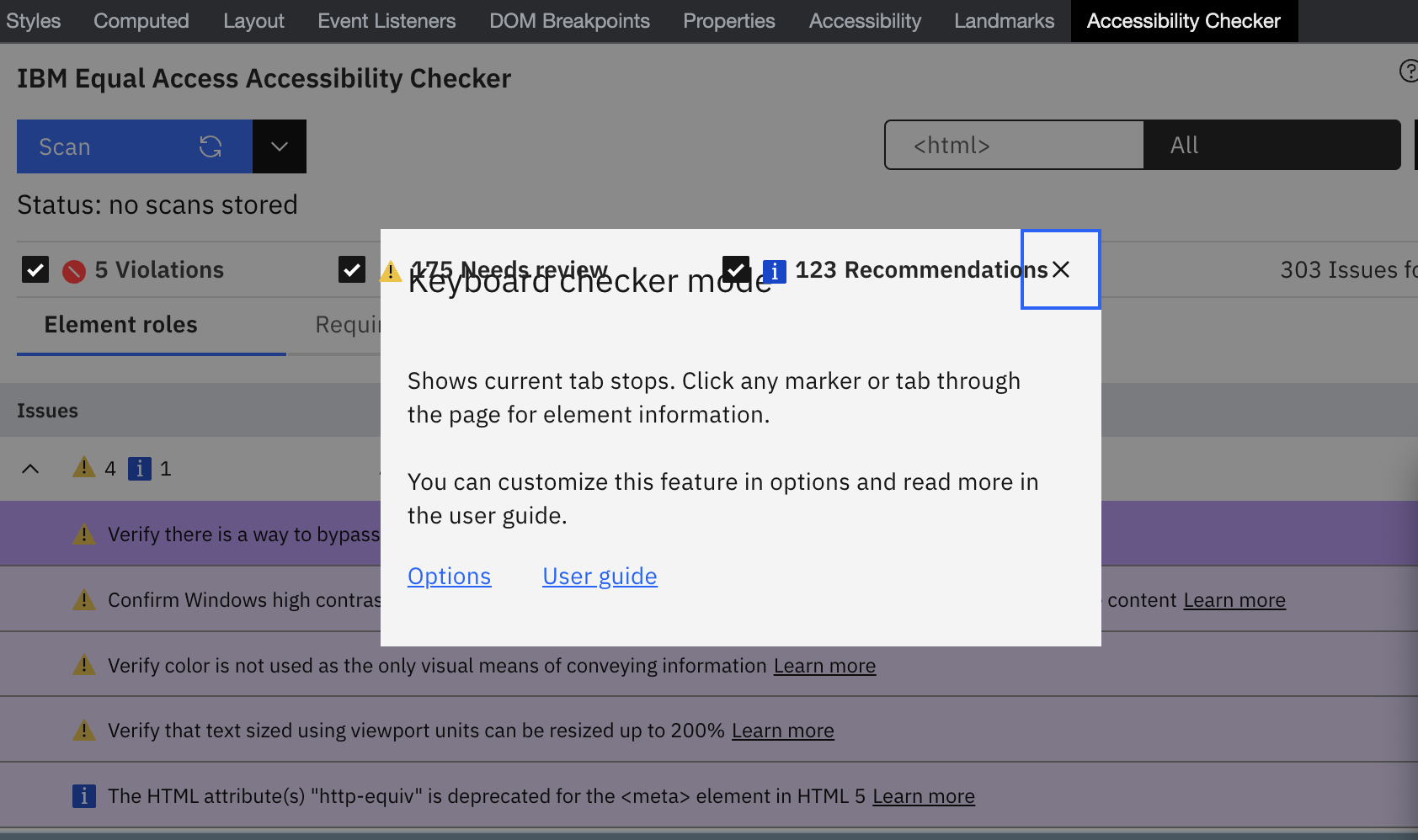Click the info icon on the http-equiv issue

[83, 795]
